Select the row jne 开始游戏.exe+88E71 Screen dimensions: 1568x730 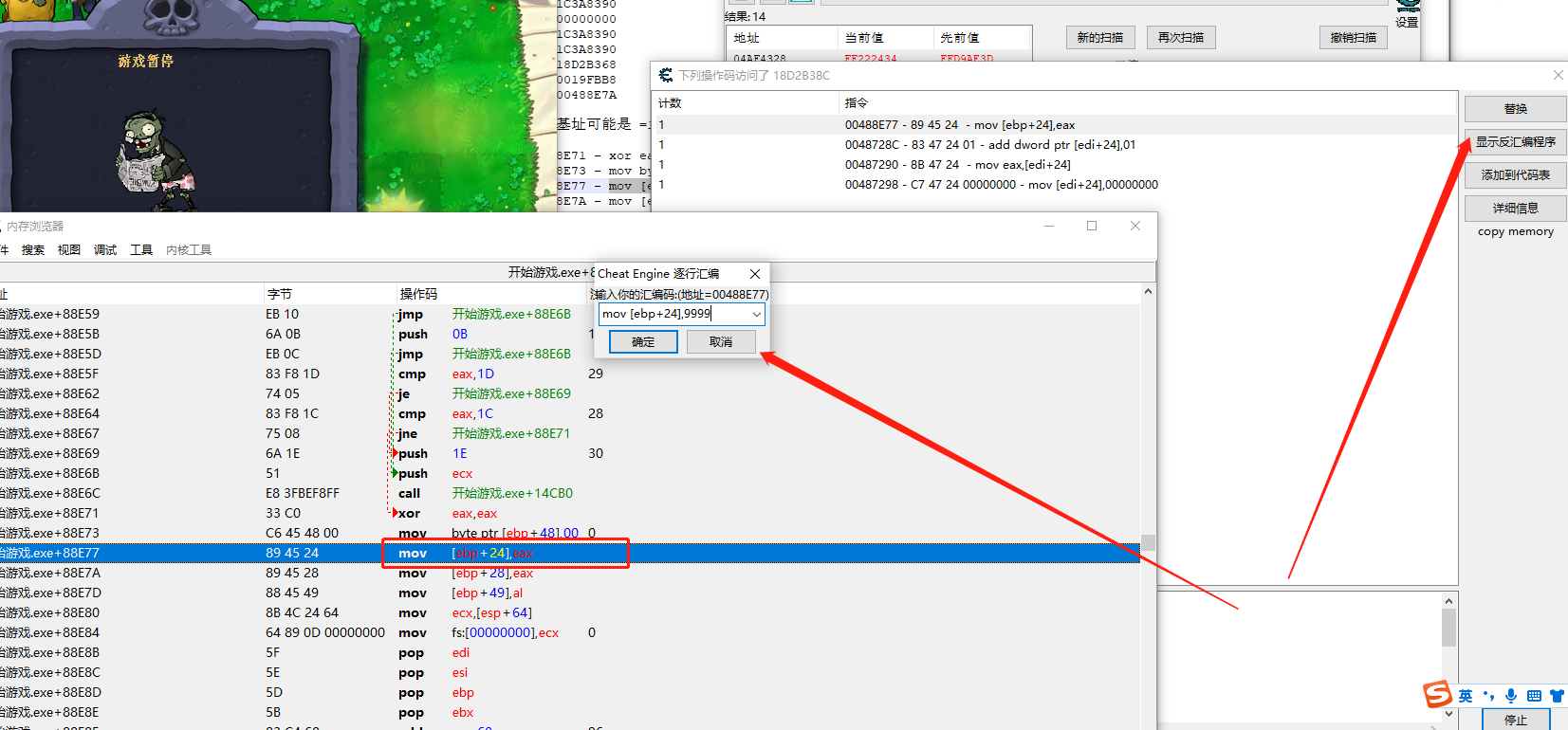(x=569, y=433)
